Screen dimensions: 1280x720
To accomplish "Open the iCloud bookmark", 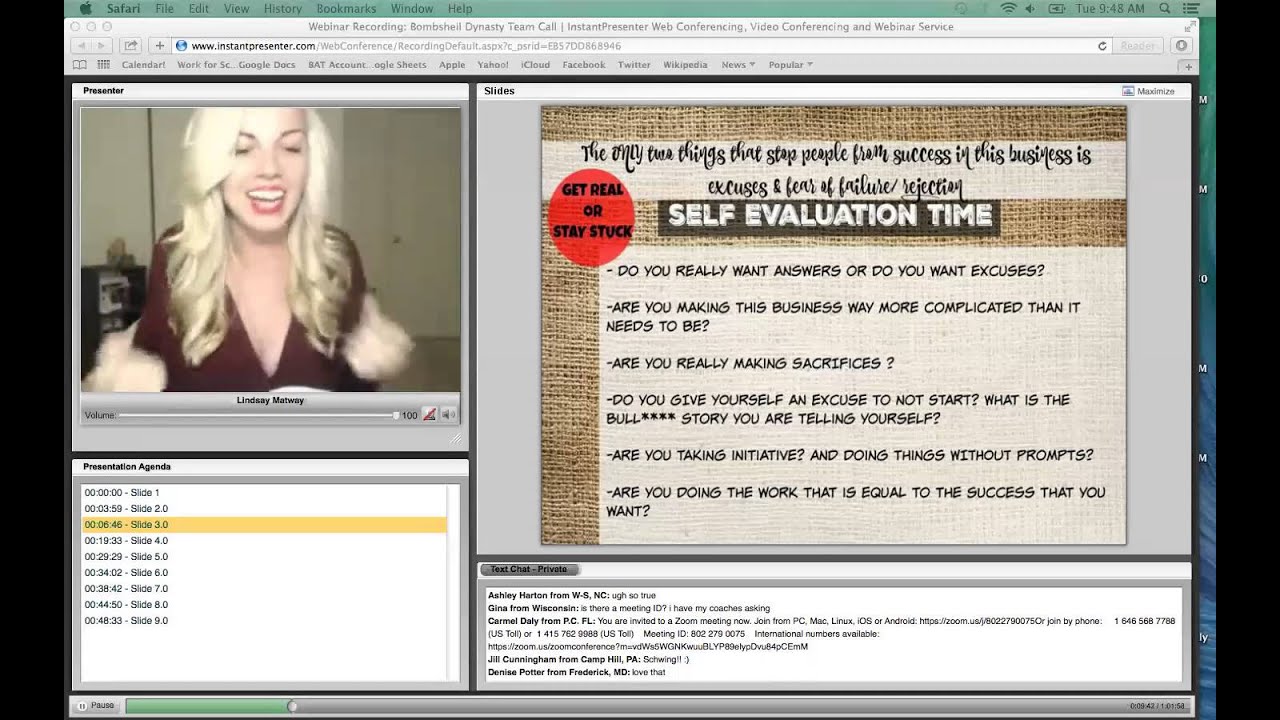I will click(x=535, y=65).
